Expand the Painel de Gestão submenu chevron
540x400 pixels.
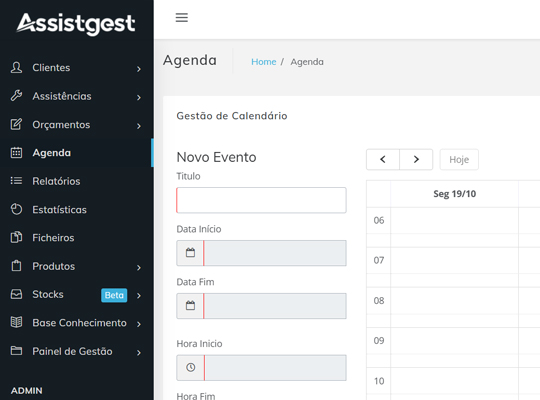pos(139,352)
